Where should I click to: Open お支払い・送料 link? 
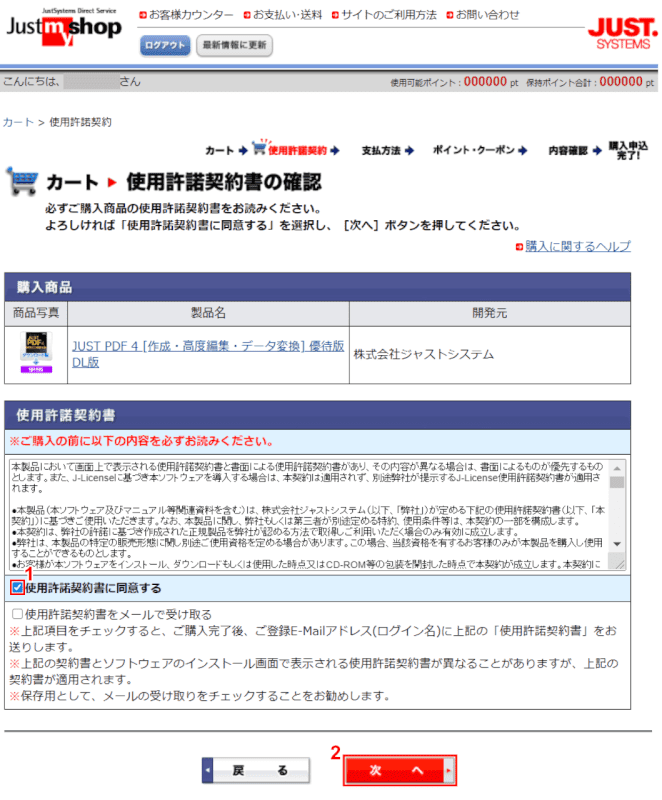287,15
